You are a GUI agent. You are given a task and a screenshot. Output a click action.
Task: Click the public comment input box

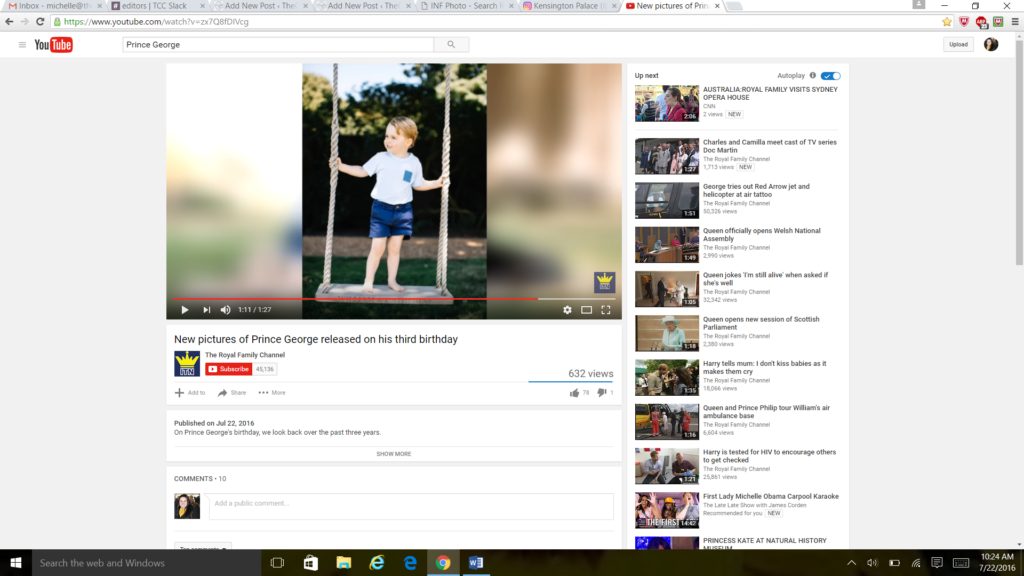click(x=410, y=504)
